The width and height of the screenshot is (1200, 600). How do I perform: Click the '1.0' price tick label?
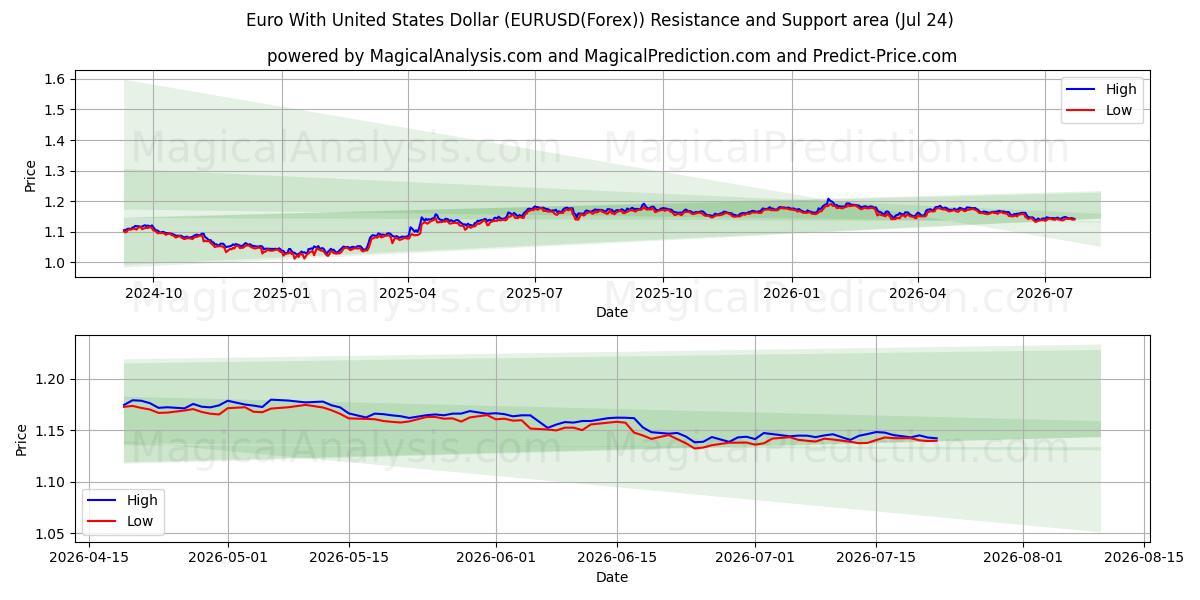click(55, 263)
